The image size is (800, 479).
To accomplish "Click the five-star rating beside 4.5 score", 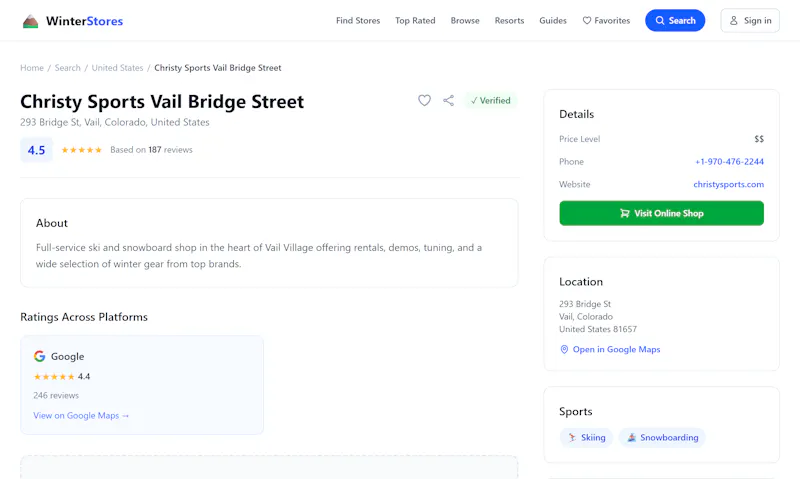I will tap(82, 150).
